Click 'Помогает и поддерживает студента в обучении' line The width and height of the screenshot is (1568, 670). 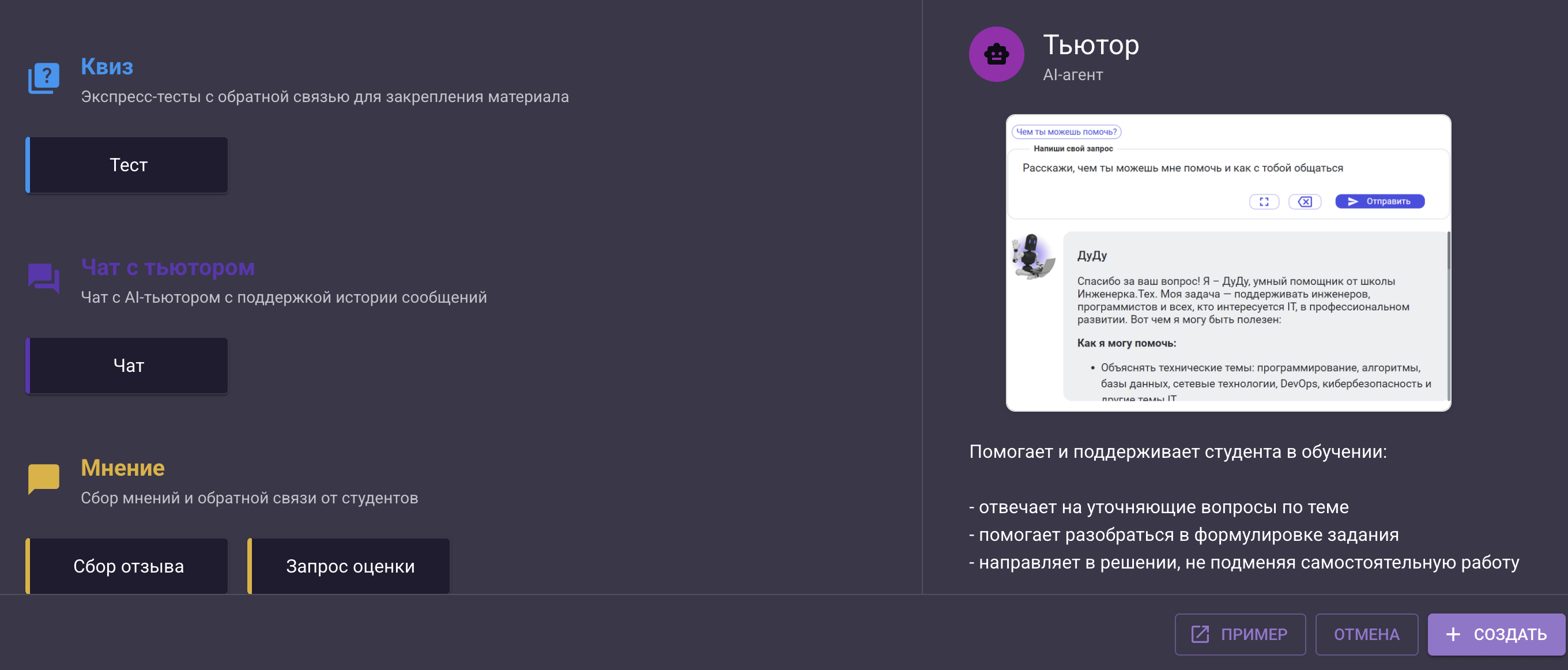[x=1178, y=451]
